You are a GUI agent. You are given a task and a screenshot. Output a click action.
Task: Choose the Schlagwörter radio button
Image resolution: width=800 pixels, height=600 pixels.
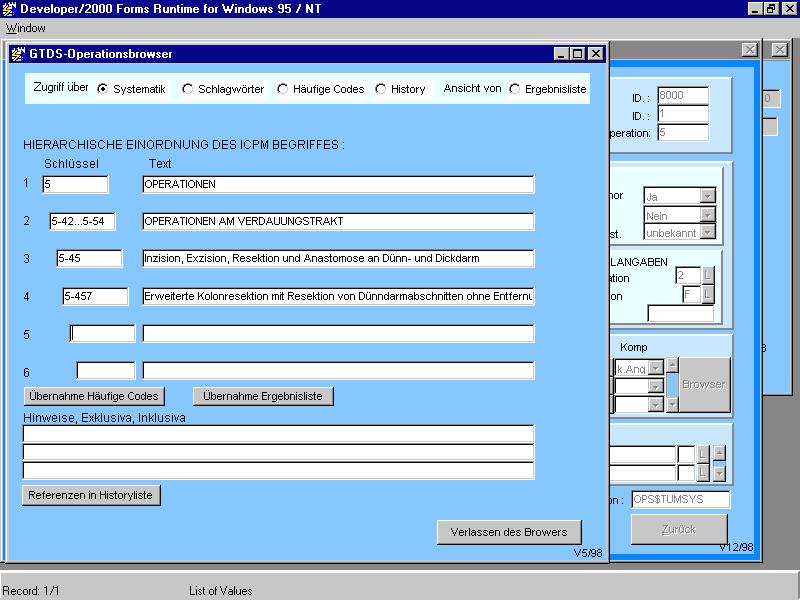coord(188,89)
